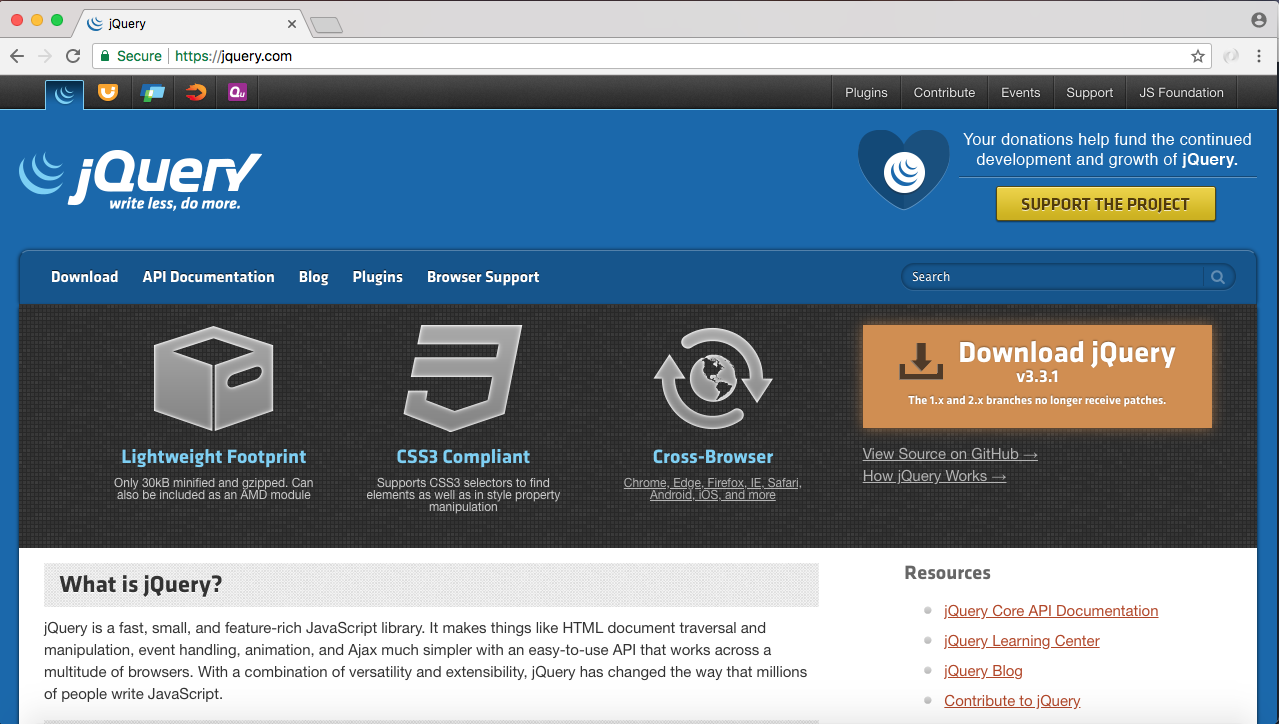Click the download arrow icon on orange button
This screenshot has width=1279, height=724.
click(921, 361)
